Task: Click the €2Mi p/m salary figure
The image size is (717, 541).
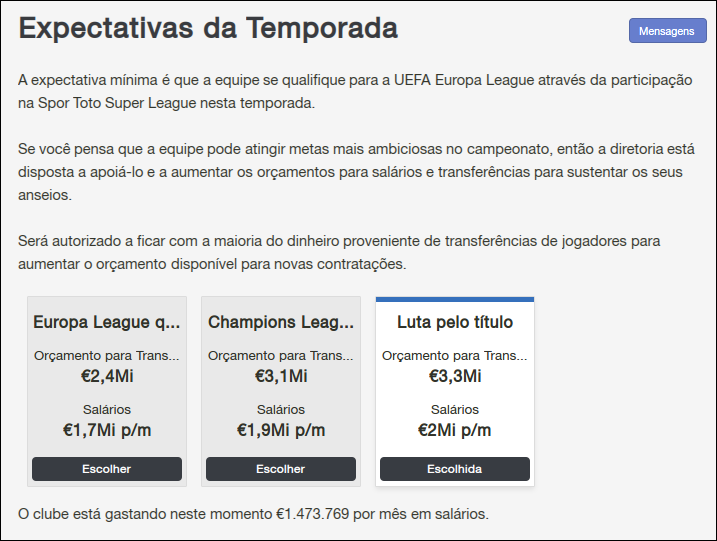Action: coord(455,430)
